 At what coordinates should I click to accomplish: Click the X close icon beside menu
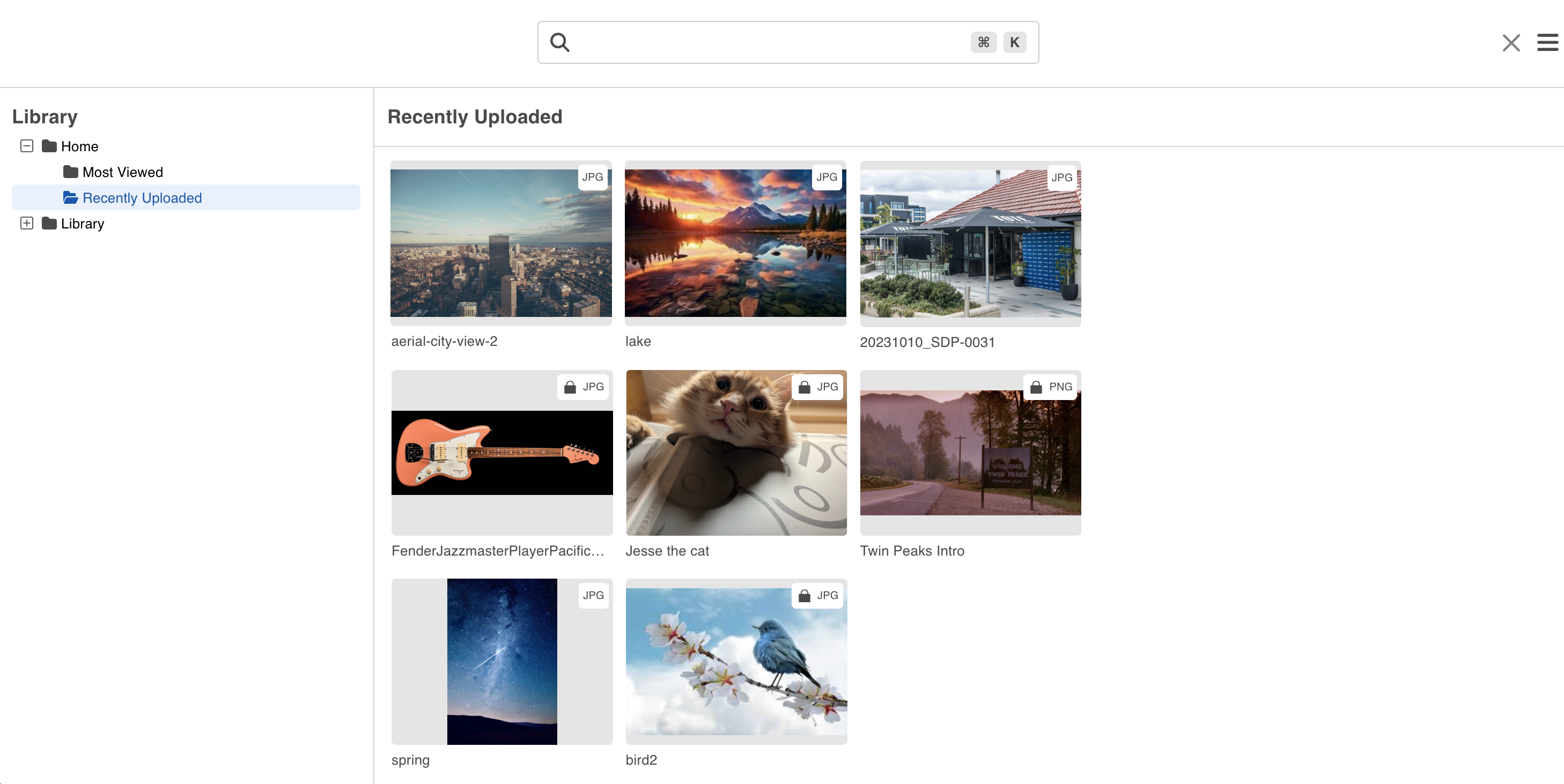click(1510, 42)
